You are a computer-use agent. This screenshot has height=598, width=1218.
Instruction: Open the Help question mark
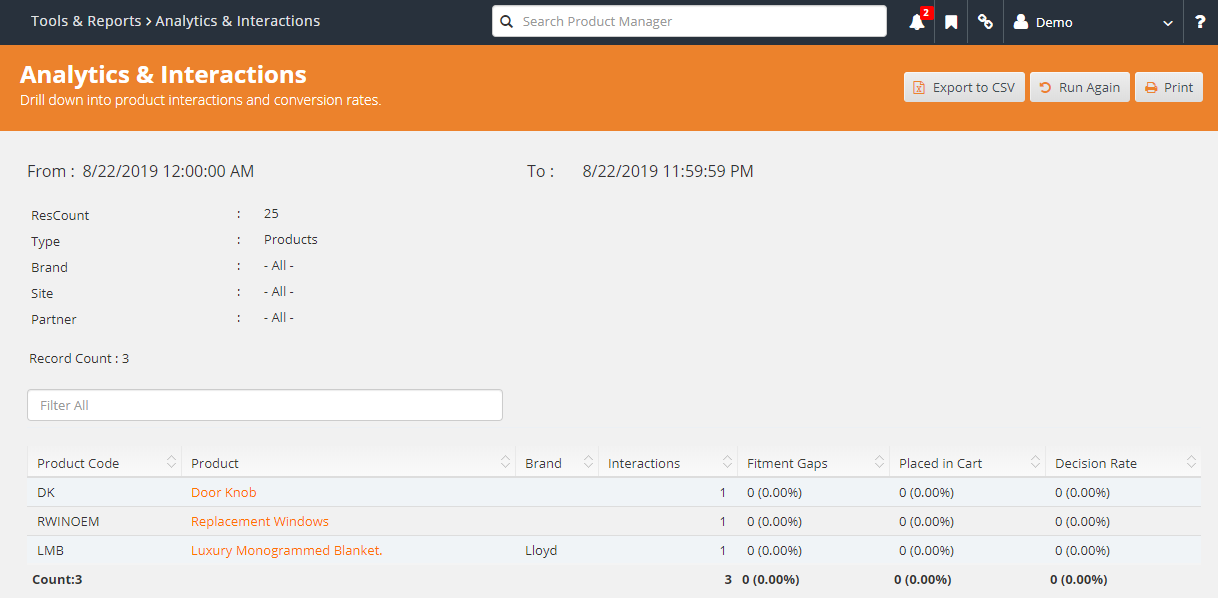[x=1199, y=21]
